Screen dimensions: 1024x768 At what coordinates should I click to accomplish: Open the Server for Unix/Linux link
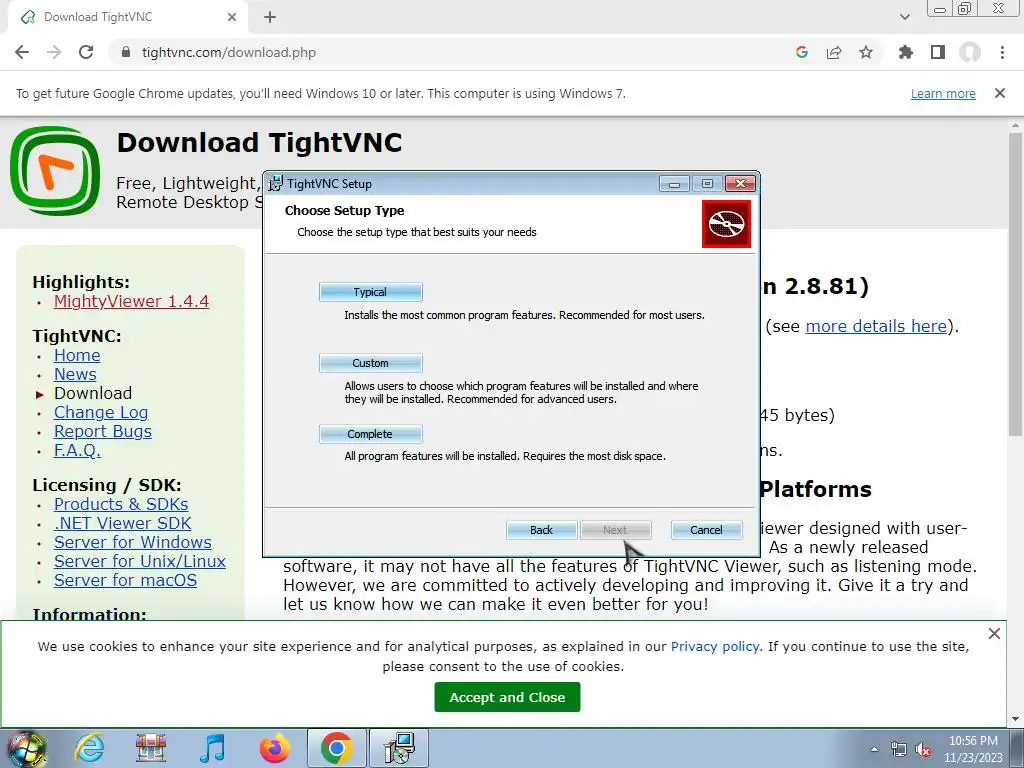click(140, 562)
